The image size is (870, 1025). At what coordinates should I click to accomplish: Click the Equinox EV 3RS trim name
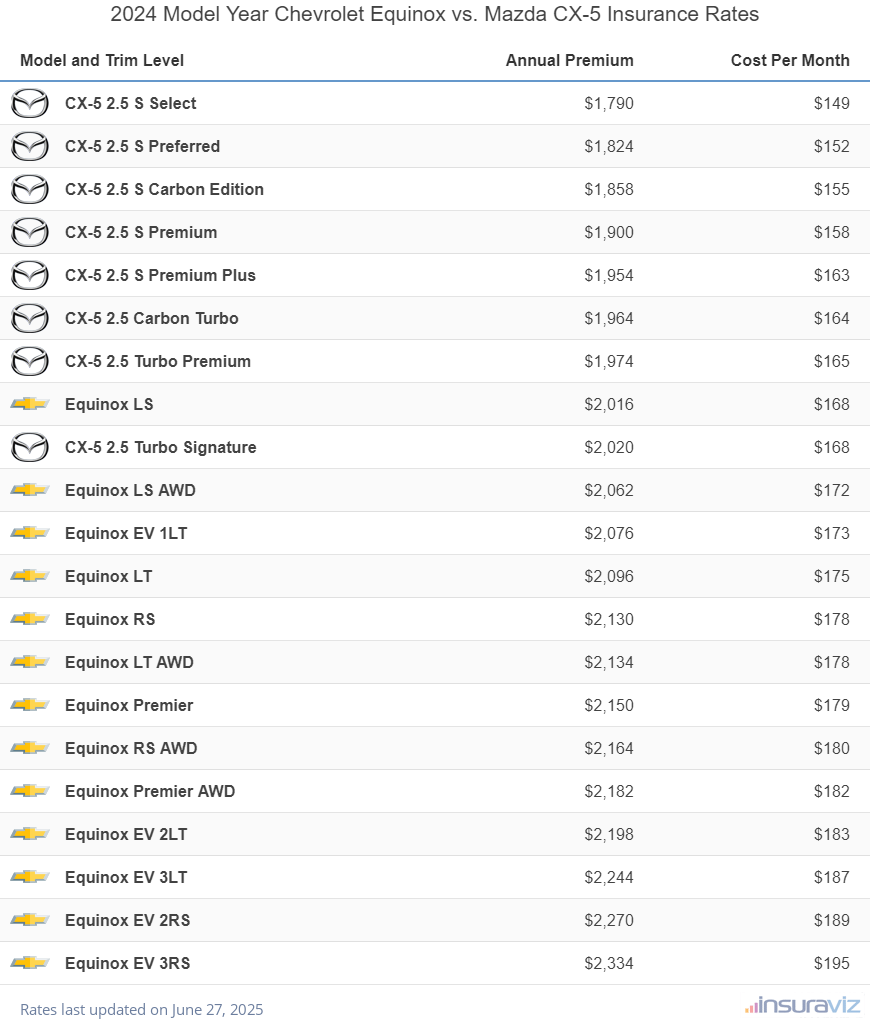(127, 963)
